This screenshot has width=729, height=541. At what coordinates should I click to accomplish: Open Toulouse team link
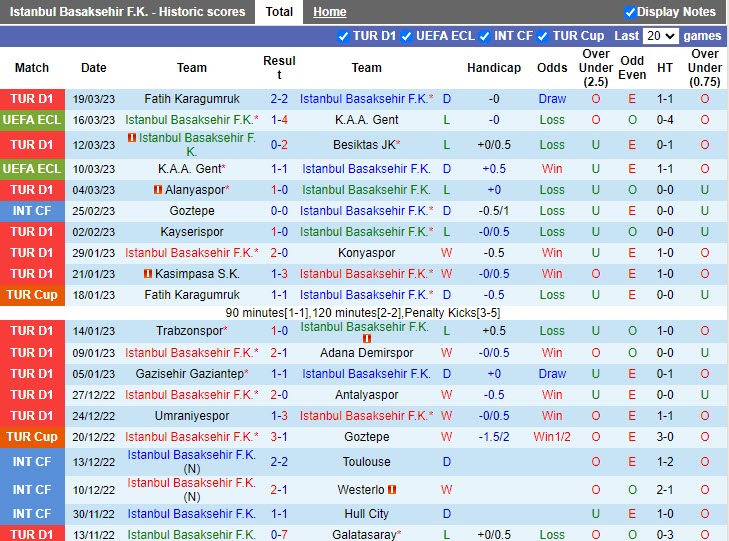coord(366,462)
